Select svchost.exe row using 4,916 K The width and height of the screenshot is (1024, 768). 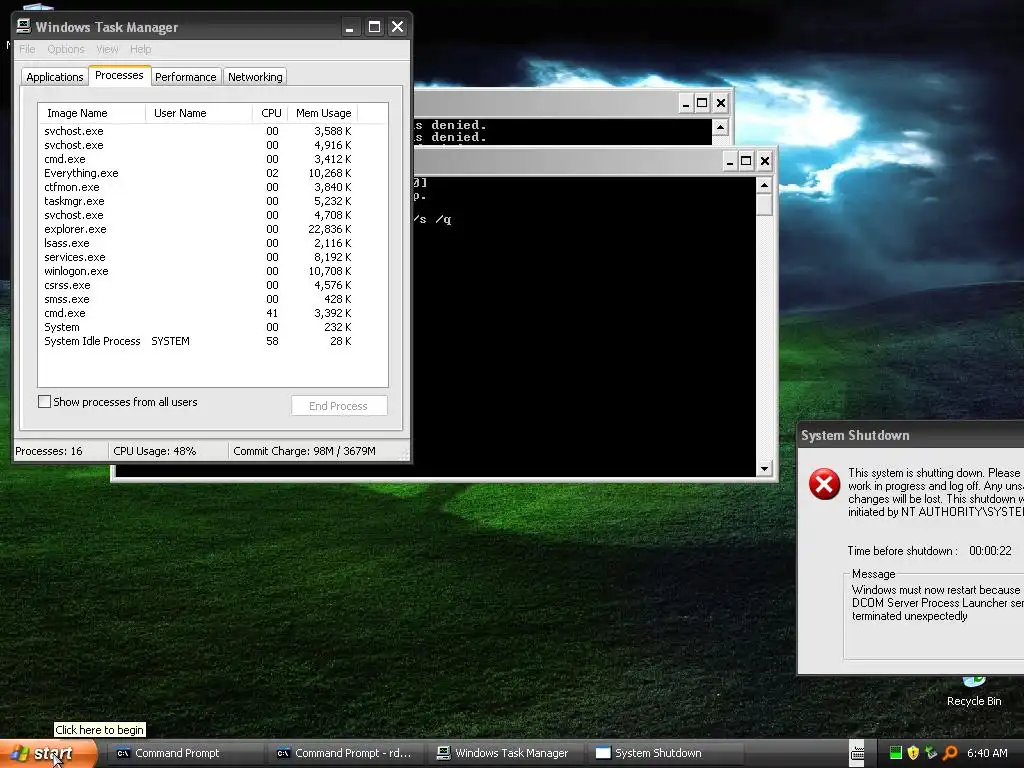coord(199,145)
